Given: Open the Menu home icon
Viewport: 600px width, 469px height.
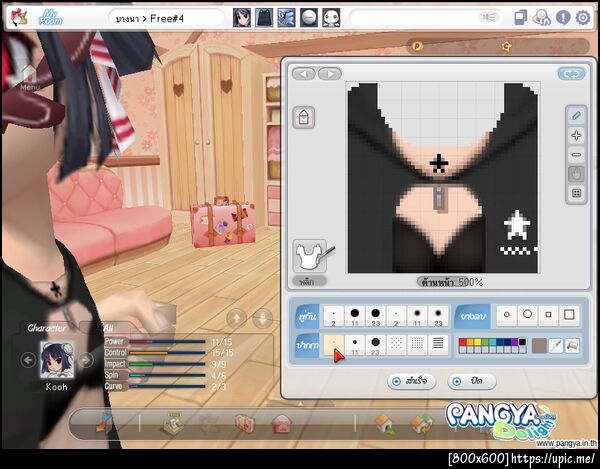Looking at the screenshot, I should point(29,78).
